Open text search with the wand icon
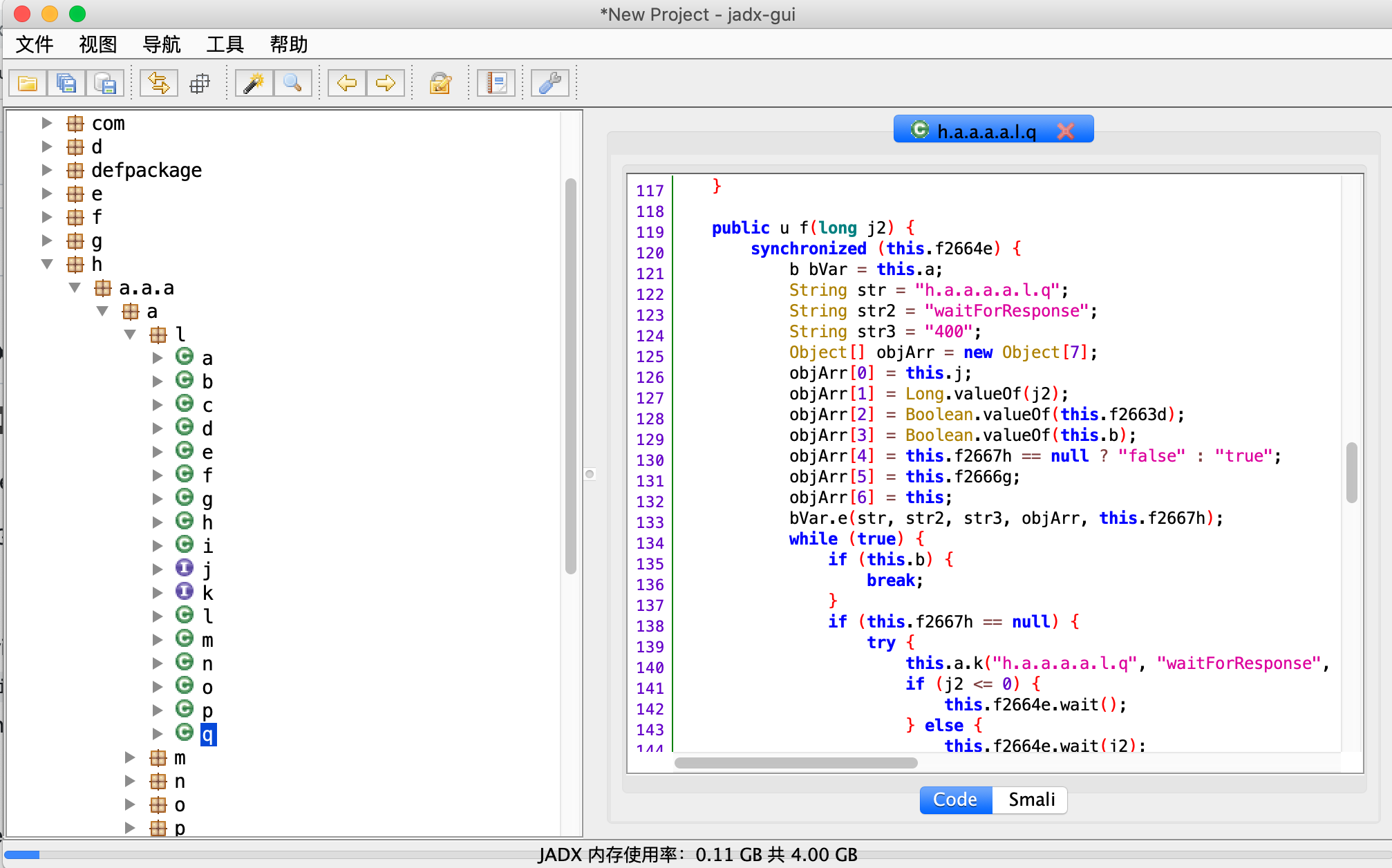The image size is (1392, 868). [x=254, y=84]
